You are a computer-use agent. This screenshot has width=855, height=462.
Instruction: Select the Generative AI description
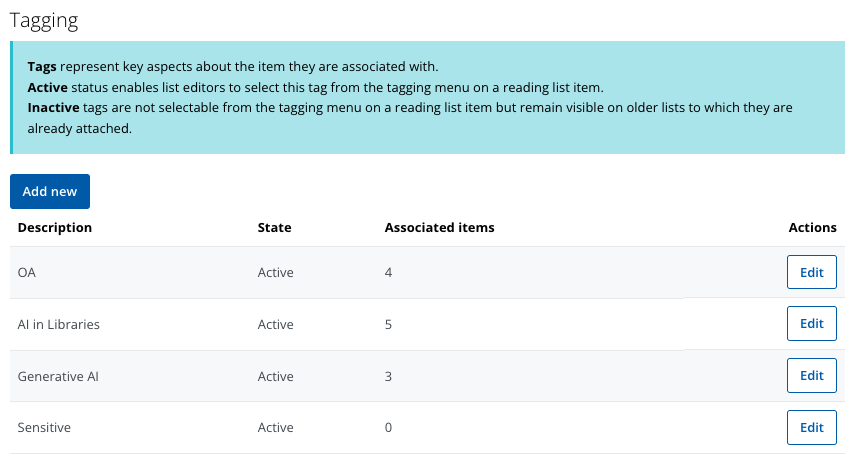58,376
